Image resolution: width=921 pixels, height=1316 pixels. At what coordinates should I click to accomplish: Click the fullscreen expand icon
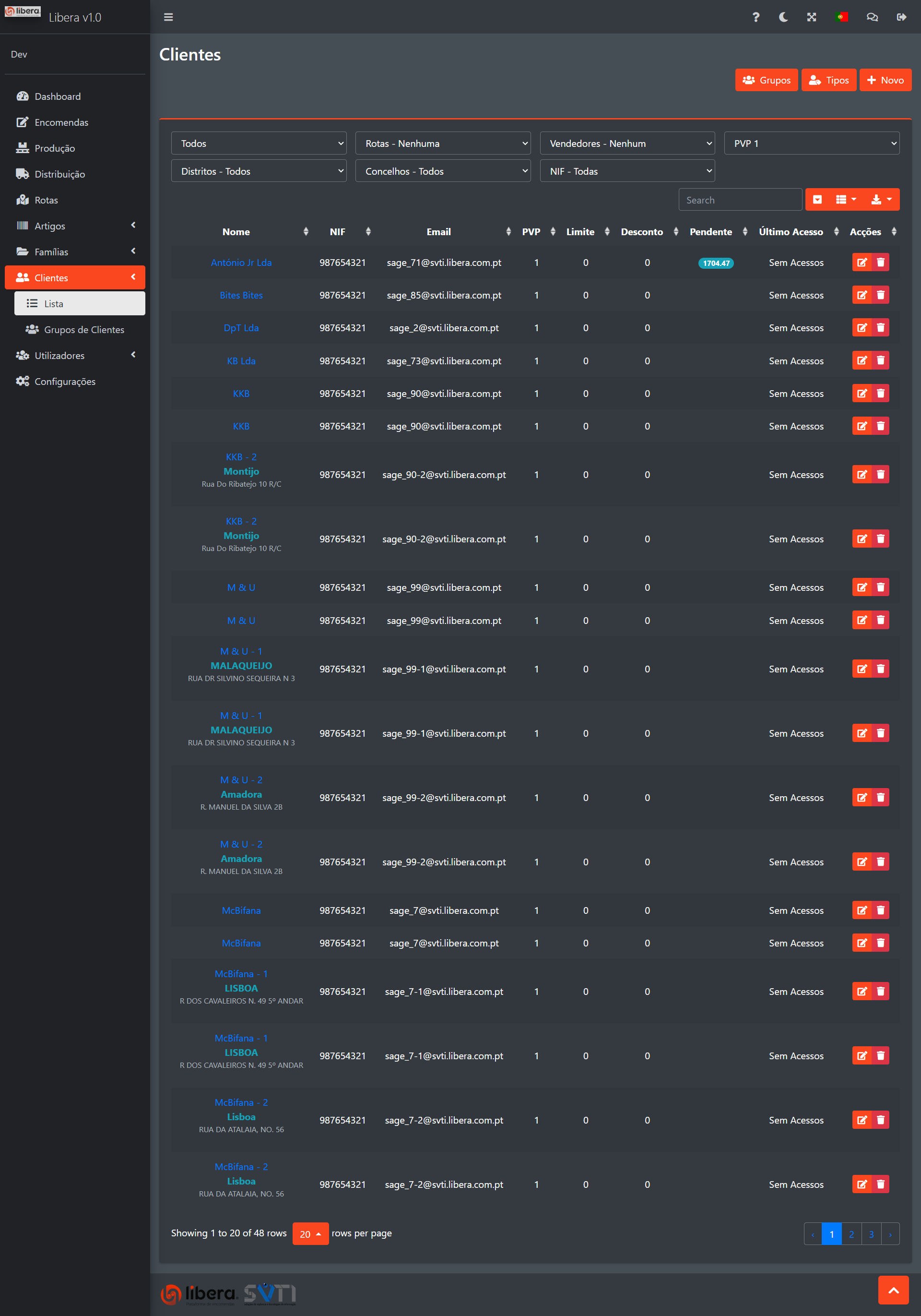coord(812,17)
